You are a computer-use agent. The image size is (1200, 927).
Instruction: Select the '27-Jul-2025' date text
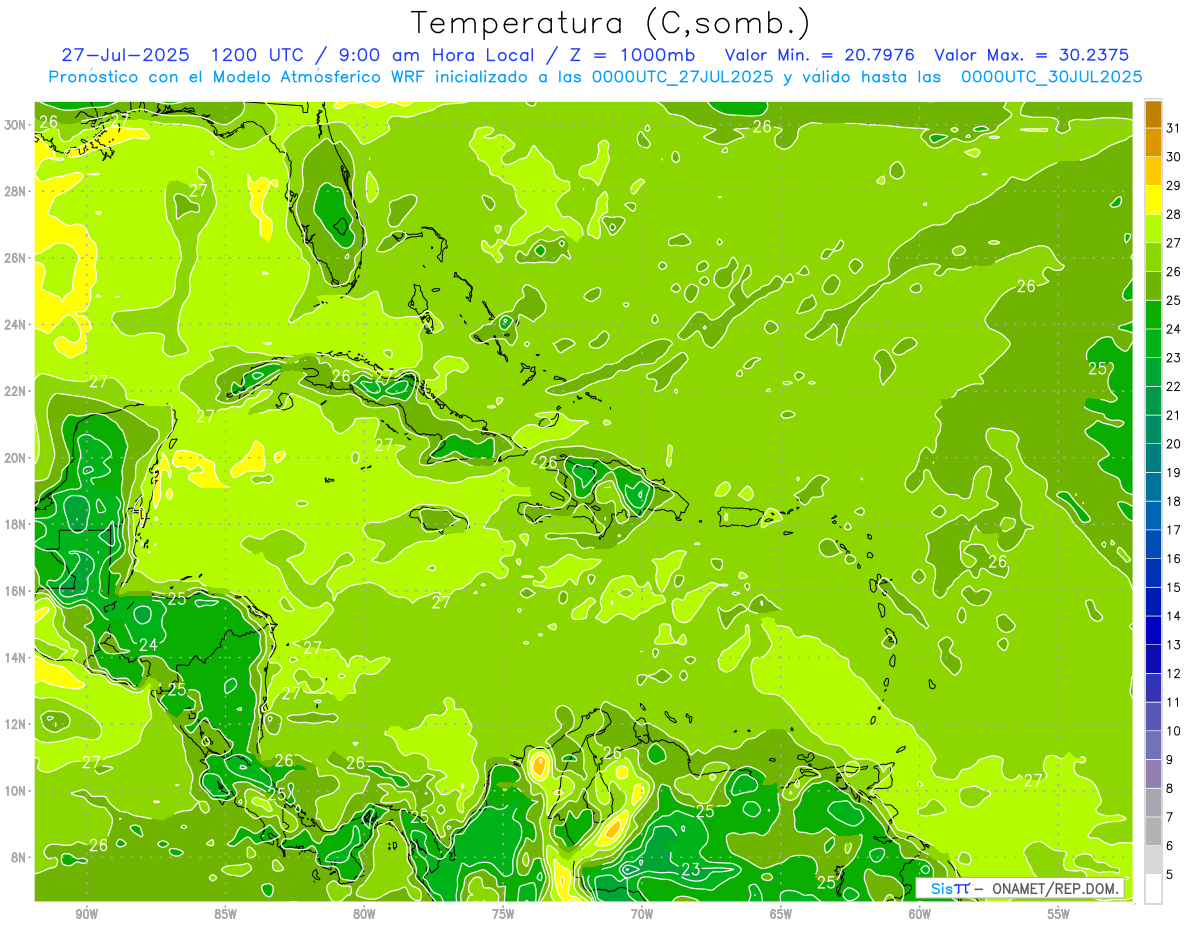[124, 54]
